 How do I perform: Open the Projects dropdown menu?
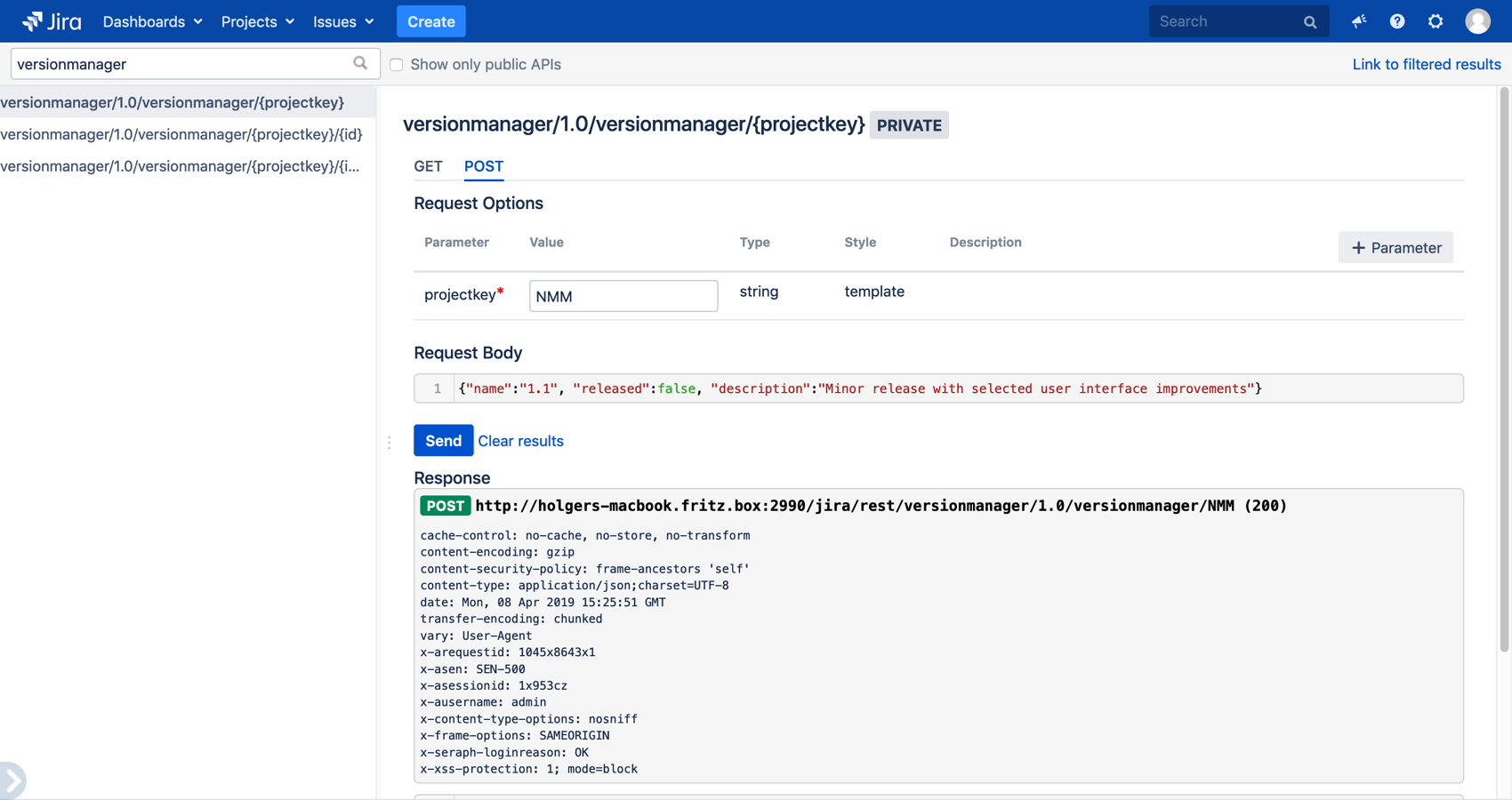click(257, 21)
